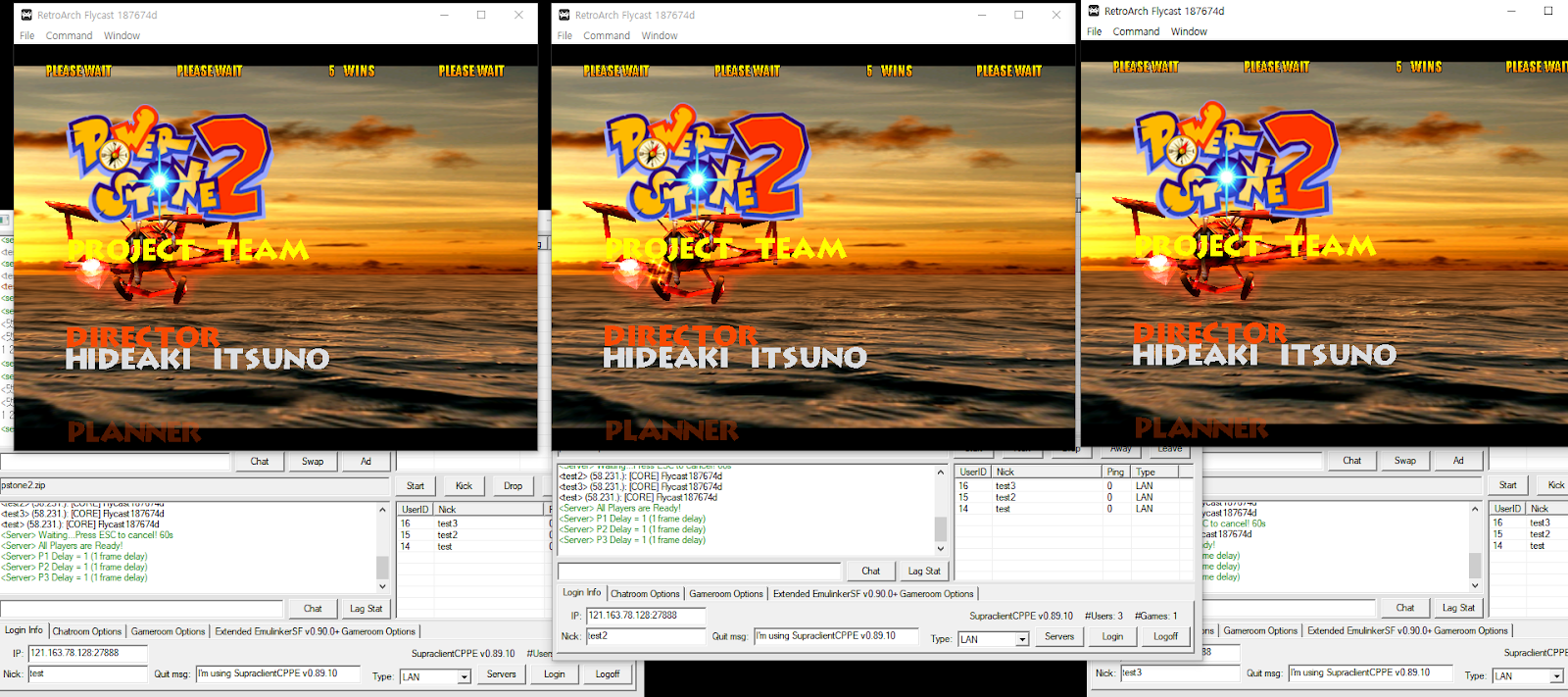1568x697 pixels.
Task: Expand the Type LAN dropdown in right client
Action: [x=1556, y=676]
